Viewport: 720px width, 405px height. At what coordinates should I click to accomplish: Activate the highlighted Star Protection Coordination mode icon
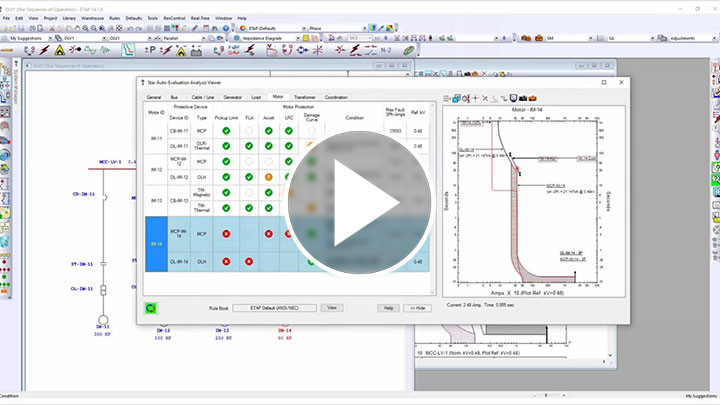[x=128, y=50]
